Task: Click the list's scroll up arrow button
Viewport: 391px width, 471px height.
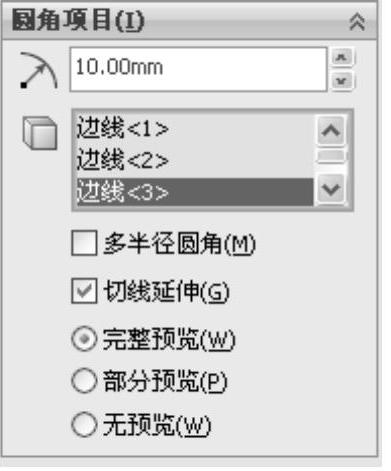Action: tap(331, 130)
